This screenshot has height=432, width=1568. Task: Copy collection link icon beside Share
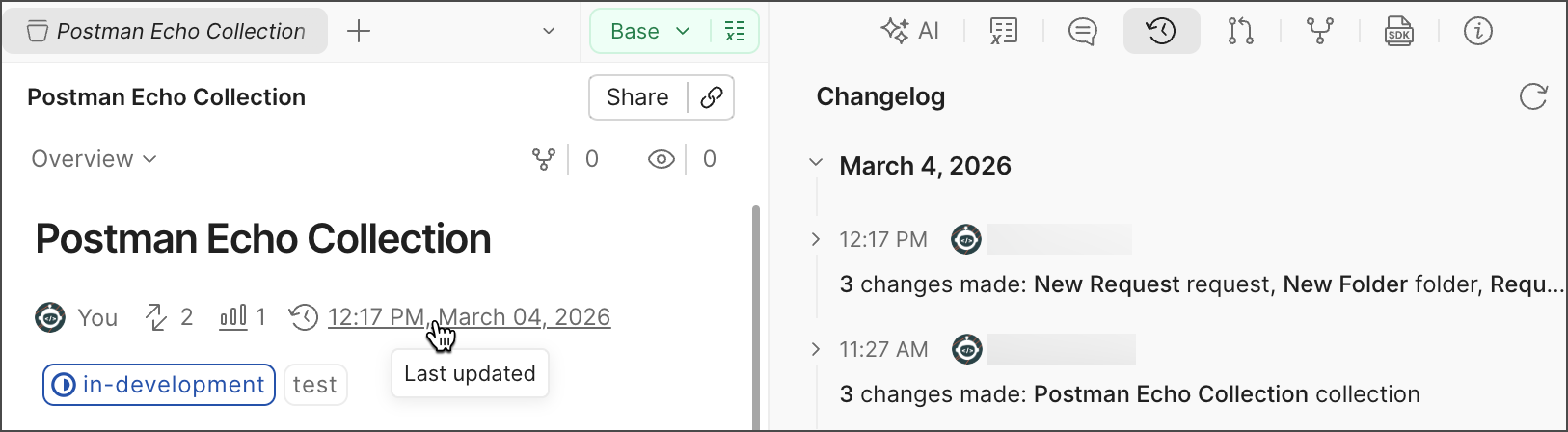click(x=712, y=97)
